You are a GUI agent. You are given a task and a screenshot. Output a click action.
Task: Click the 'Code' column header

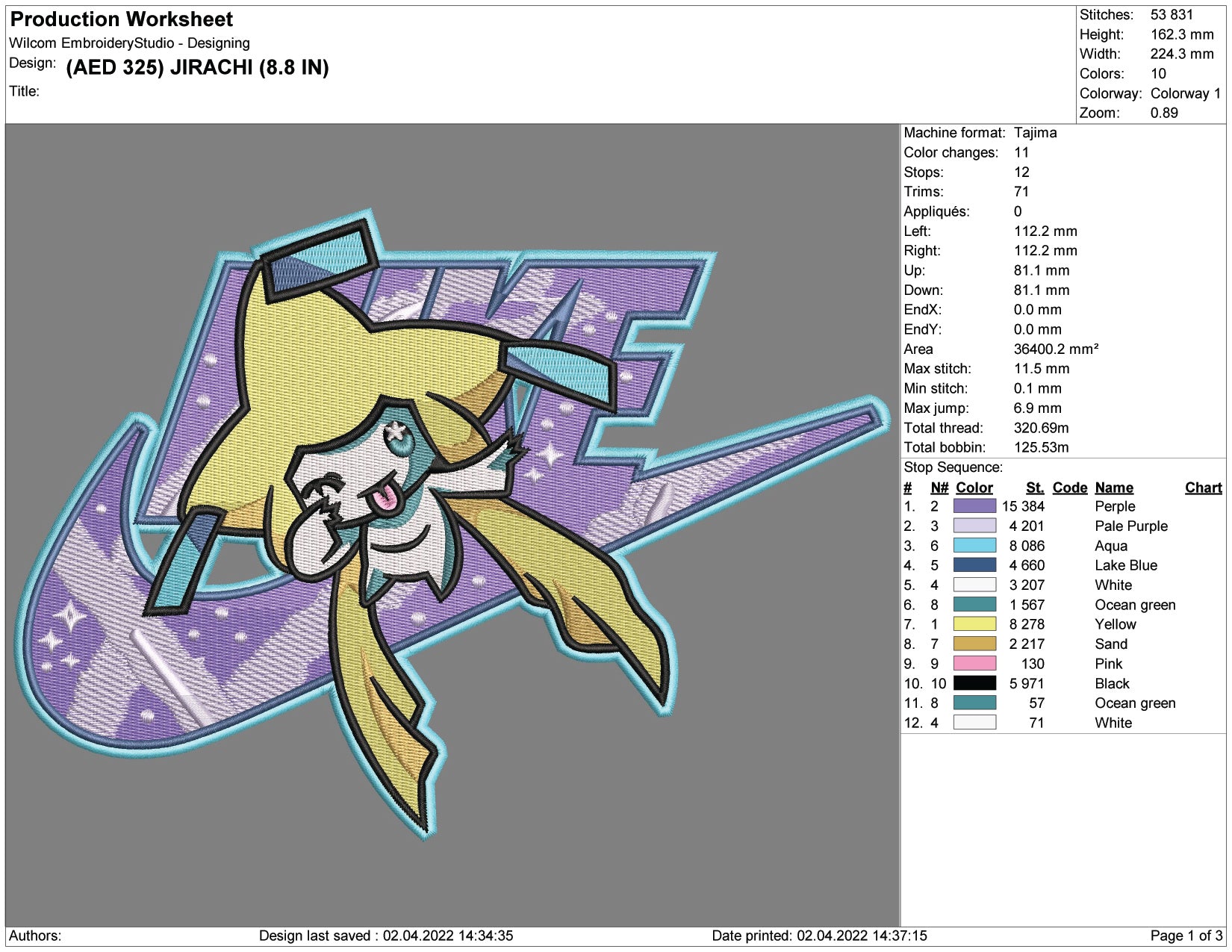[x=1069, y=488]
